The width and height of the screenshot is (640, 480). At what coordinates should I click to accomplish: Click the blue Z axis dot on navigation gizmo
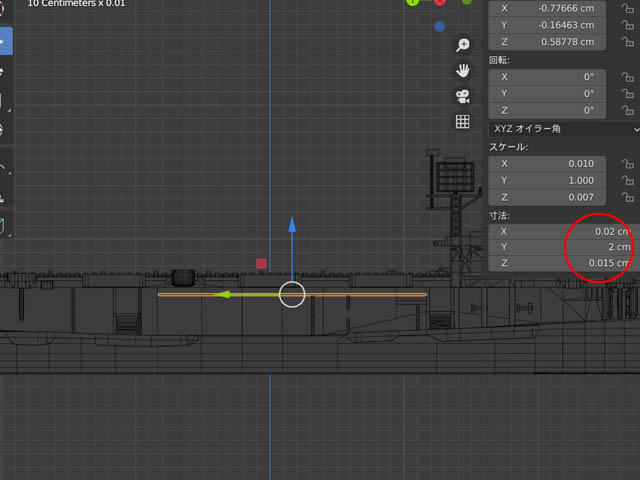pyautogui.click(x=440, y=27)
